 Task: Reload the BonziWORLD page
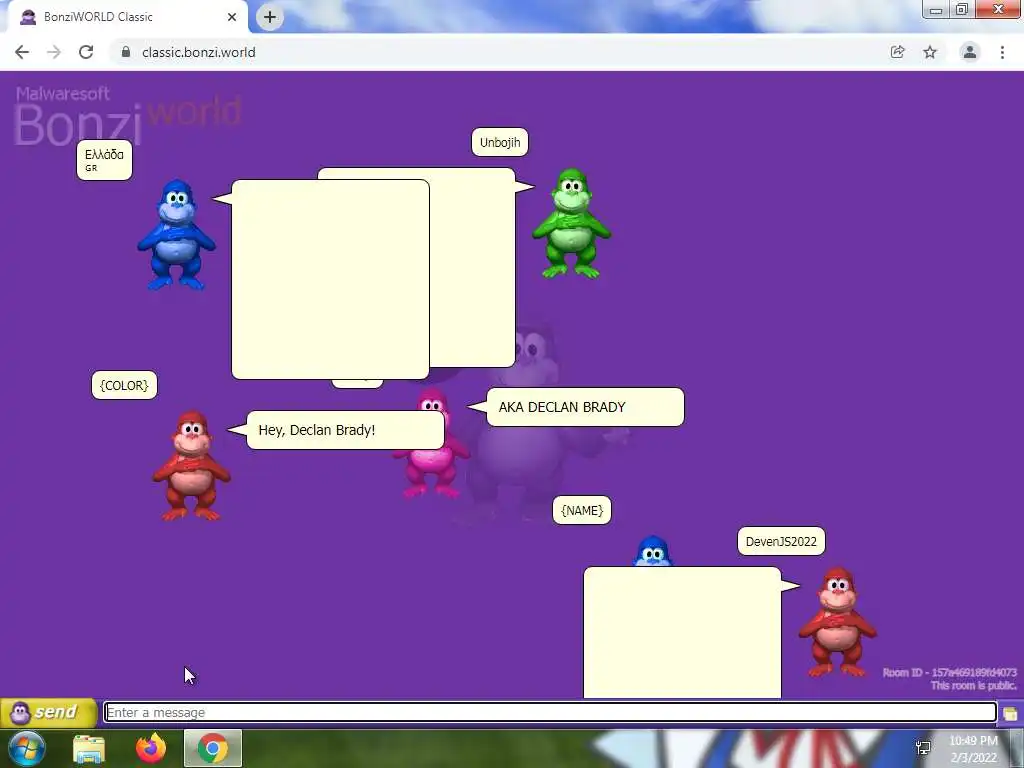coord(86,52)
